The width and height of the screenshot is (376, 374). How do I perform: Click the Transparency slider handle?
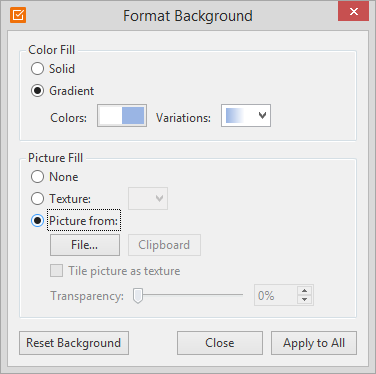(x=138, y=296)
